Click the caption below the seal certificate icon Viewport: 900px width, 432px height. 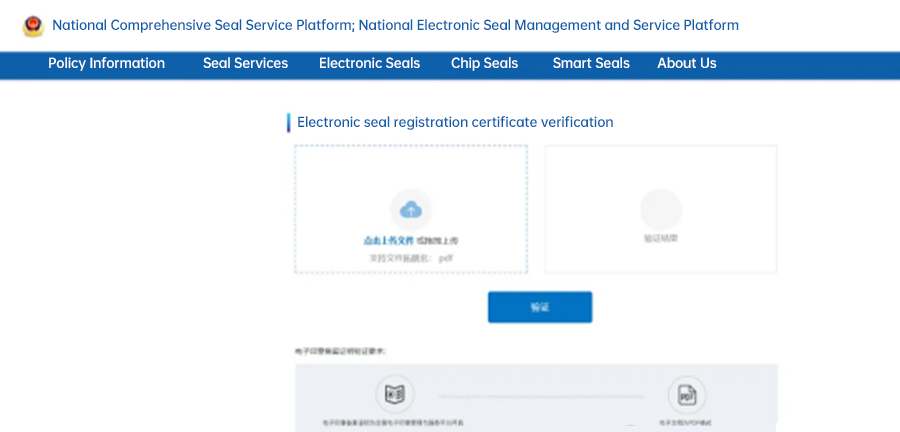tap(393, 423)
